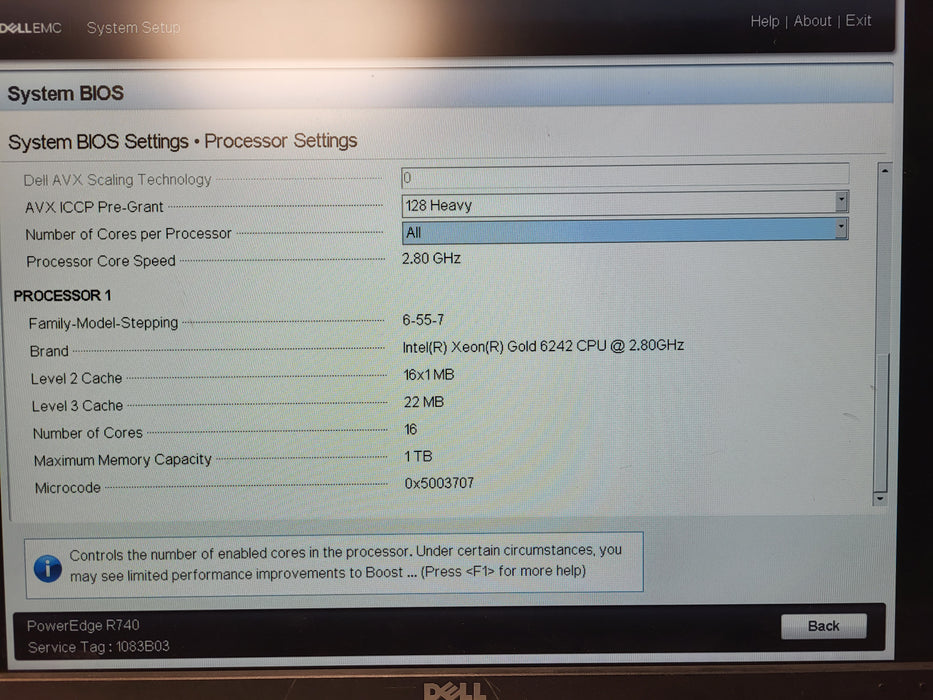
Task: Click the Dell AVX Scaling Technology label
Action: [117, 179]
